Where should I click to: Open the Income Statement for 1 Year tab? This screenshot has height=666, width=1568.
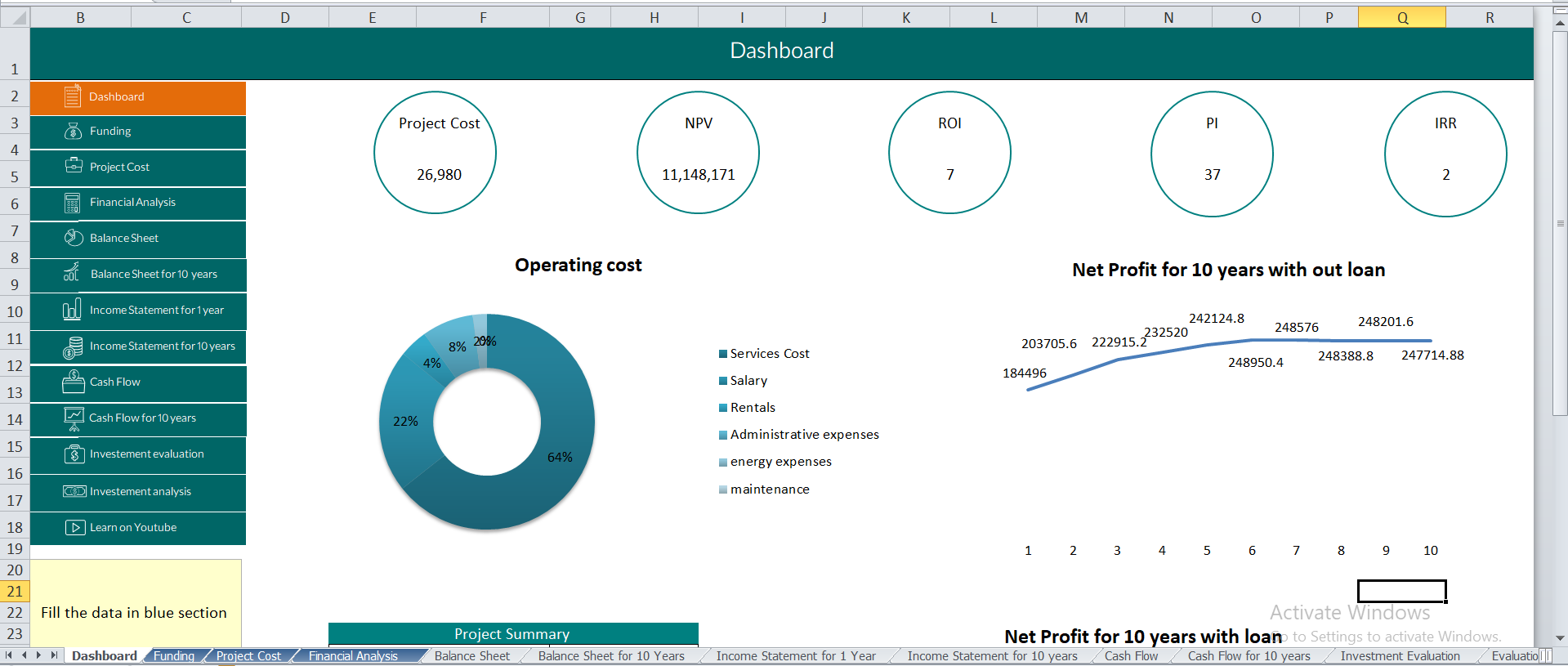coord(795,656)
